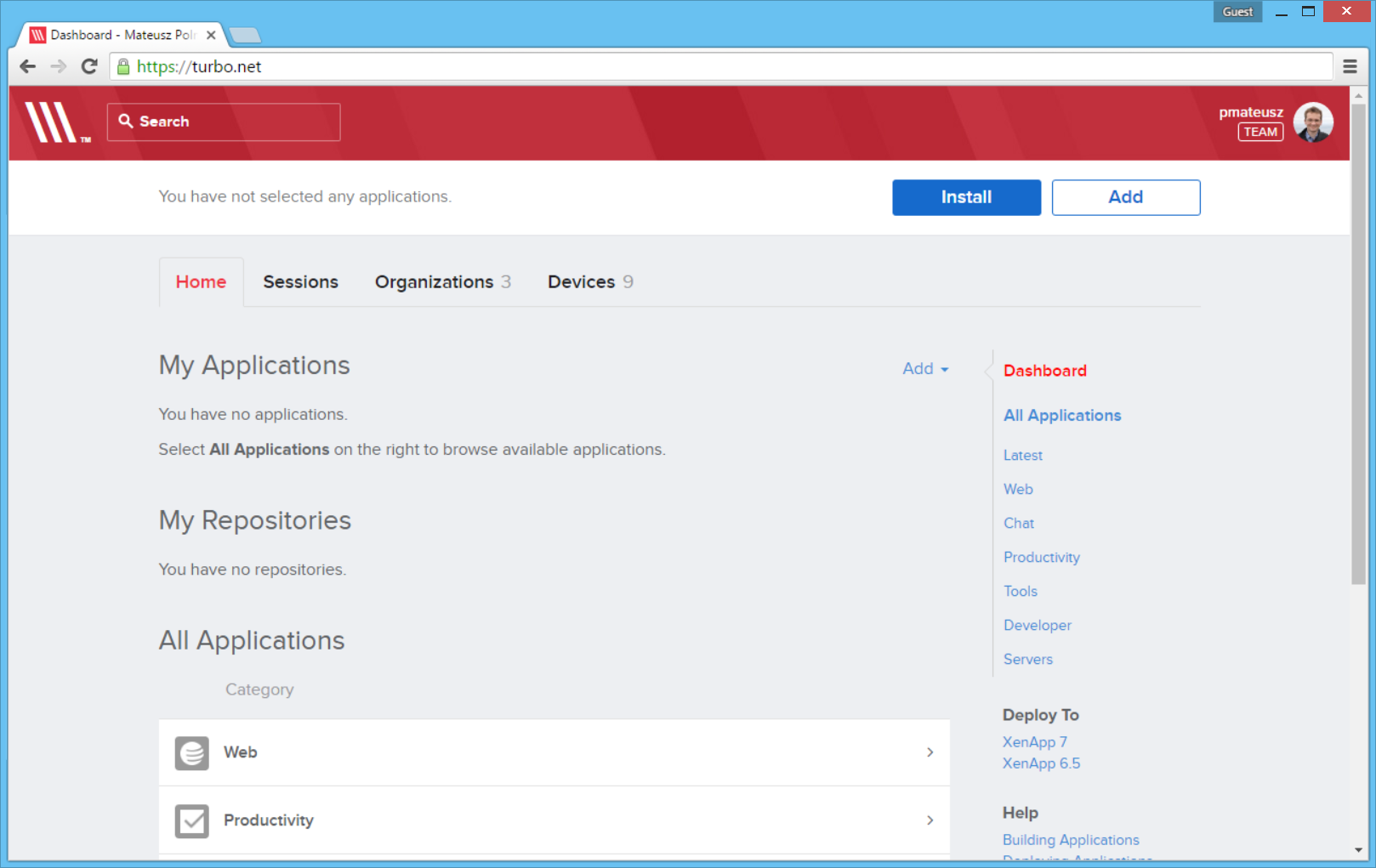This screenshot has width=1376, height=868.
Task: Open the Productivity sidebar link
Action: [1042, 558]
